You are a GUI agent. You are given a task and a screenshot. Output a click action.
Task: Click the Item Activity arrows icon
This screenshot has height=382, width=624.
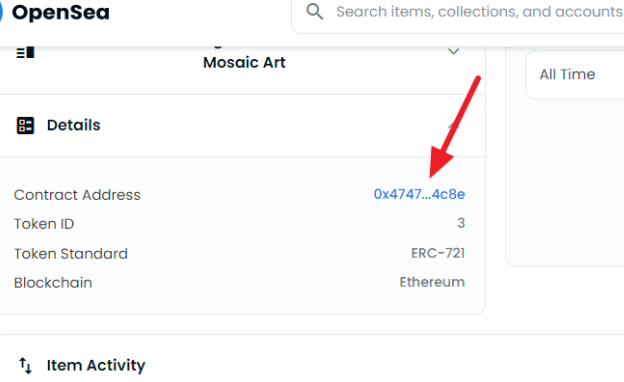[25, 365]
